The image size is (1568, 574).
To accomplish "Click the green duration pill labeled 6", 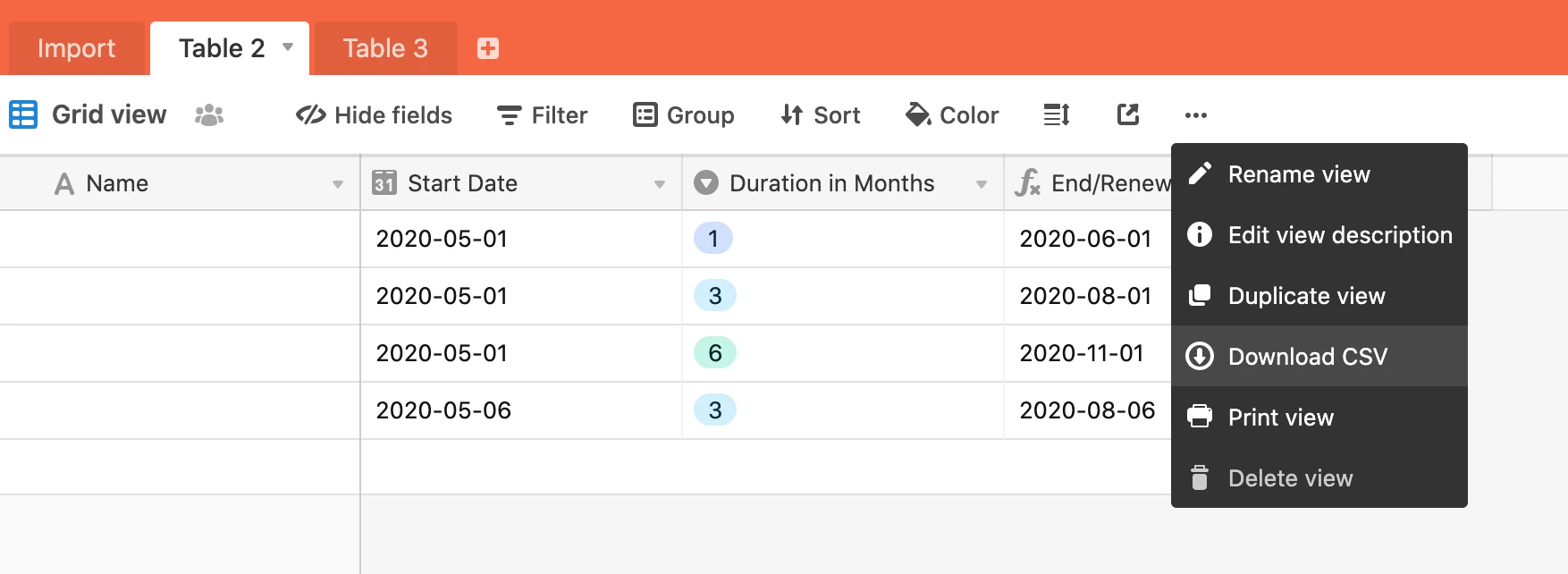I will [715, 353].
